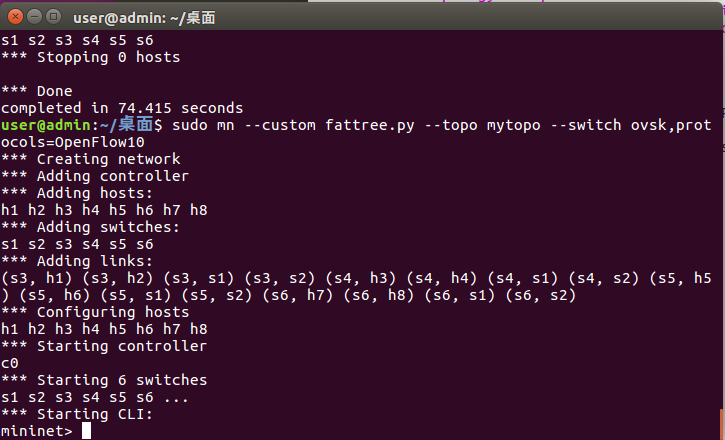Maximize the terminal window
Image resolution: width=725 pixels, height=440 pixels.
(53, 17)
